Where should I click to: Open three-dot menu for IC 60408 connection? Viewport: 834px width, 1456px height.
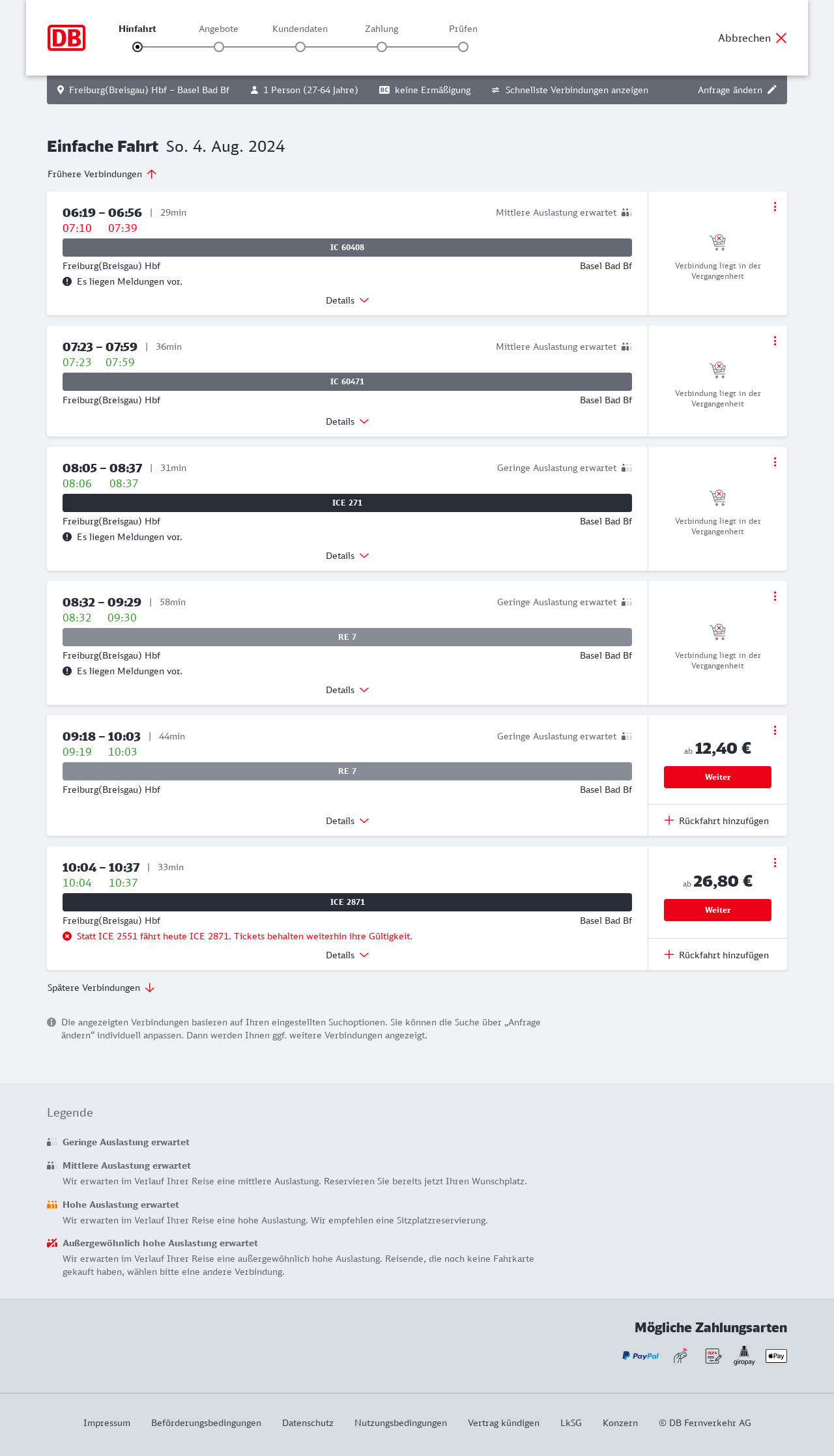coord(775,207)
